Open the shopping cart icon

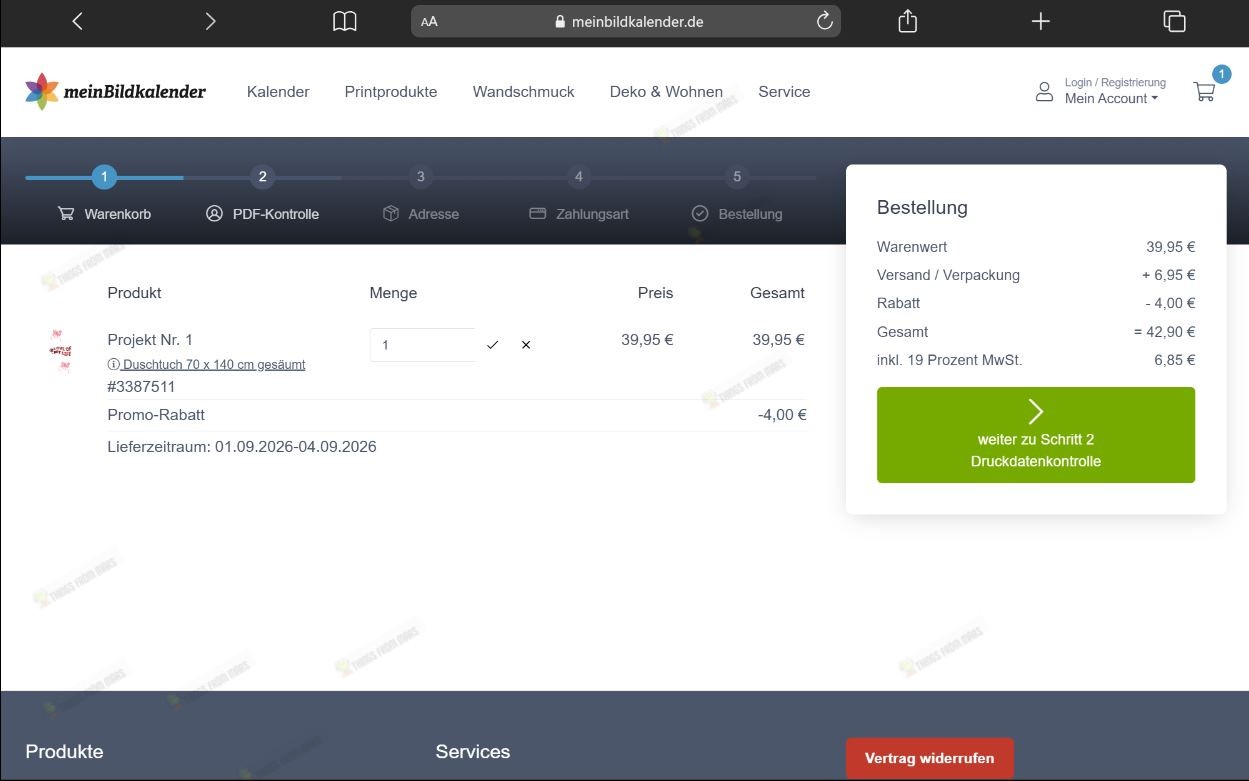point(1205,92)
